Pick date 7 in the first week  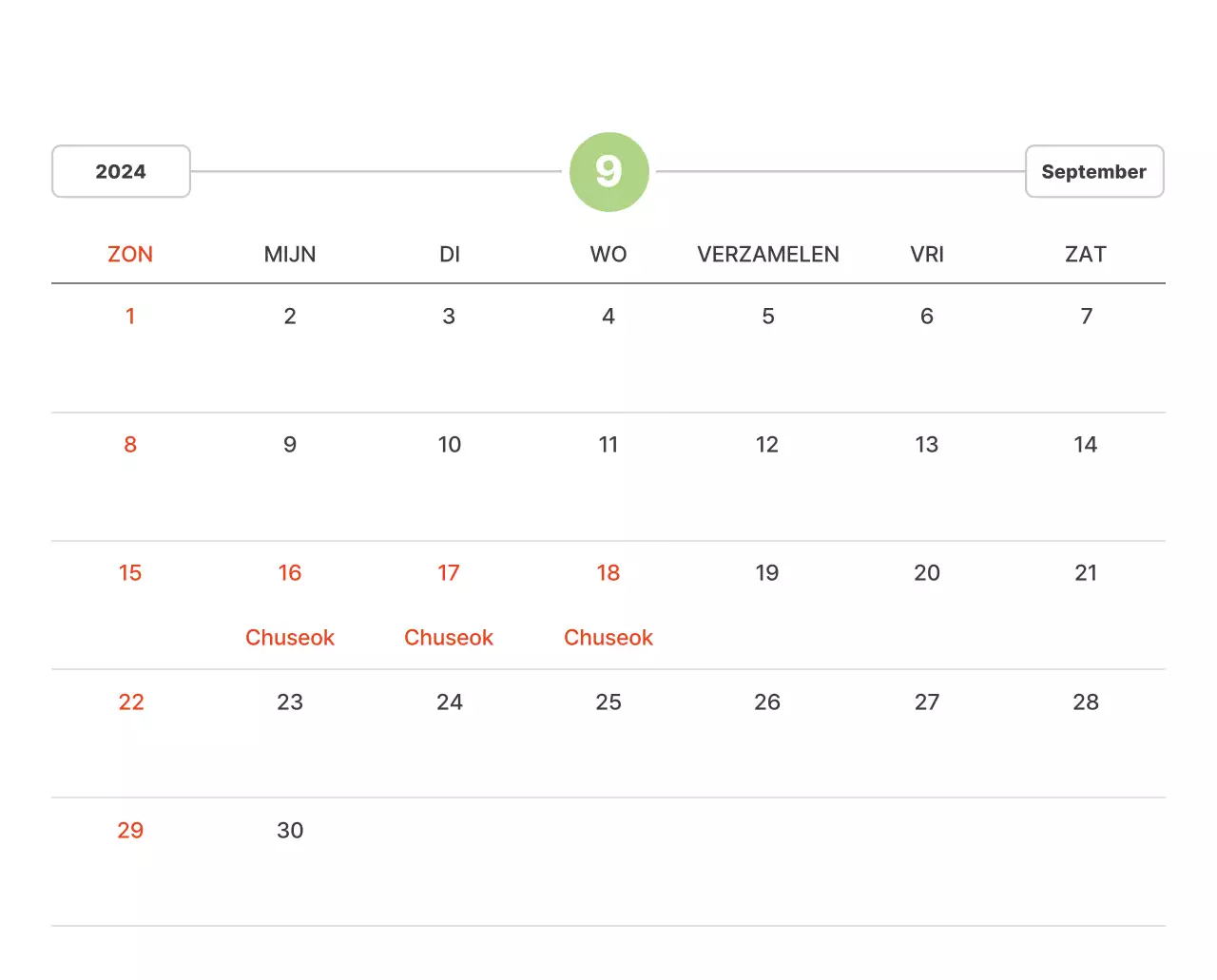tap(1086, 317)
